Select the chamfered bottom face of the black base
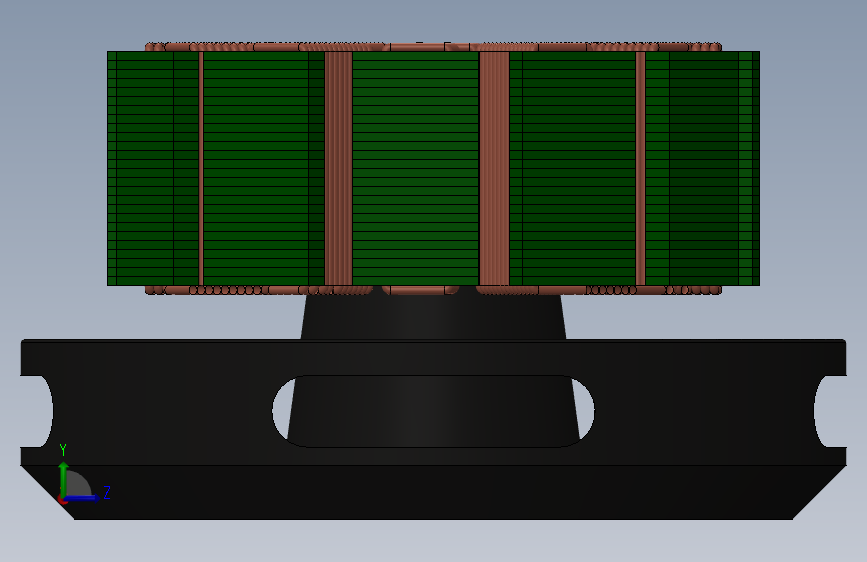 click(433, 492)
